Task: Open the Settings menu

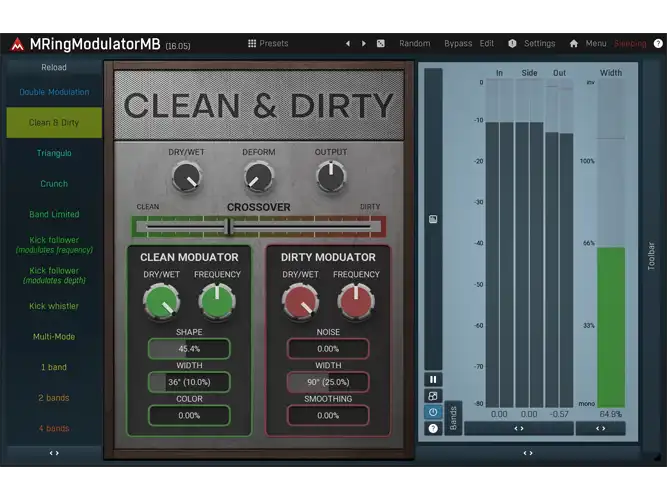Action: pos(539,43)
